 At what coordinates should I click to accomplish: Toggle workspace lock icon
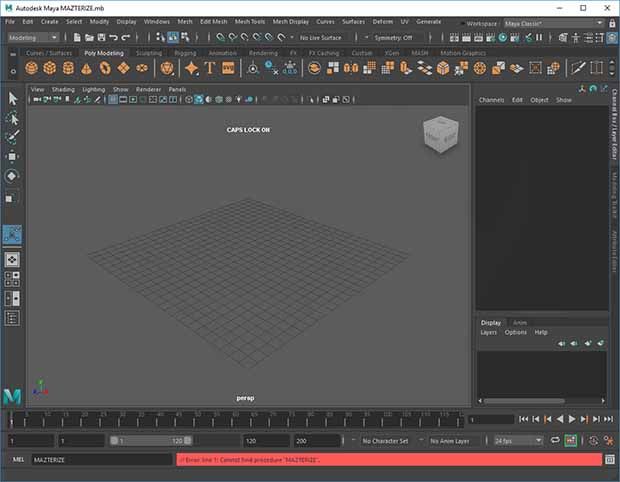click(x=612, y=24)
